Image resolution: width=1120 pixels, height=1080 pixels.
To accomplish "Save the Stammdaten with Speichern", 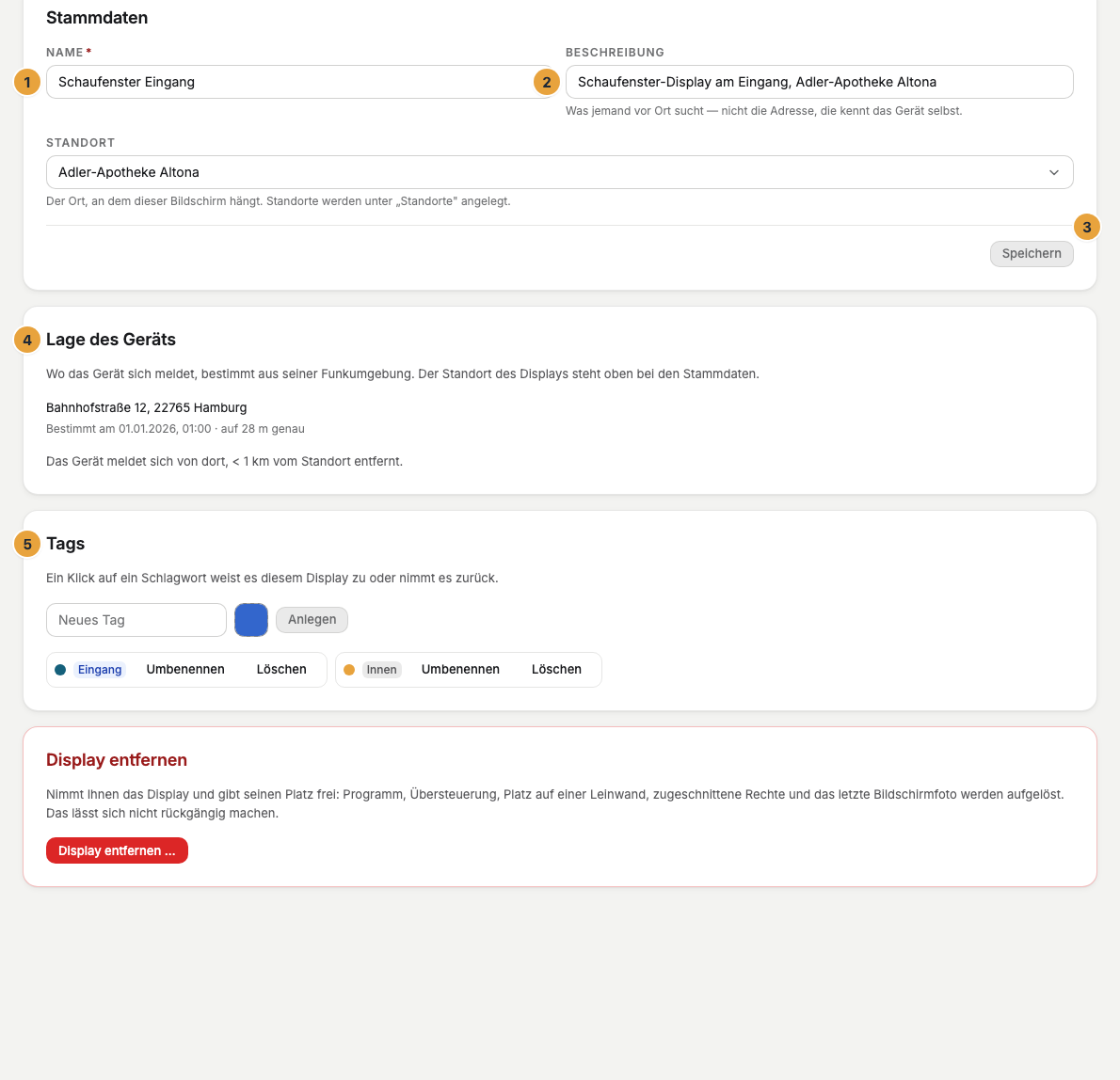I will 1032,253.
